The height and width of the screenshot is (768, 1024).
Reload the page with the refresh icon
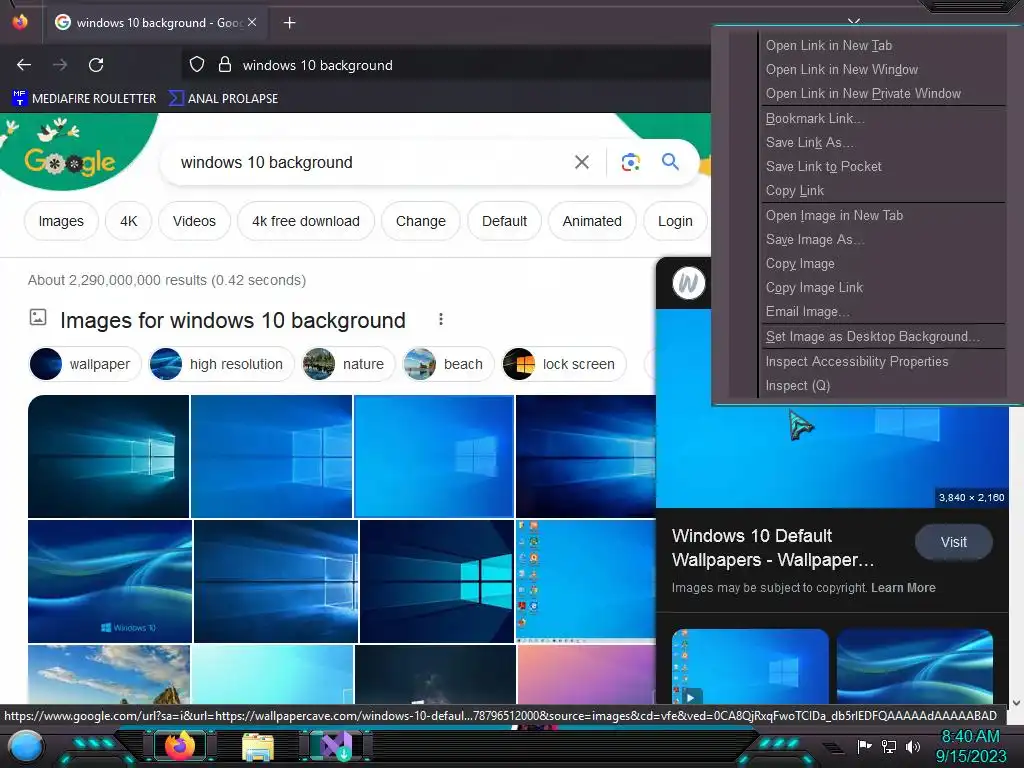pyautogui.click(x=96, y=65)
